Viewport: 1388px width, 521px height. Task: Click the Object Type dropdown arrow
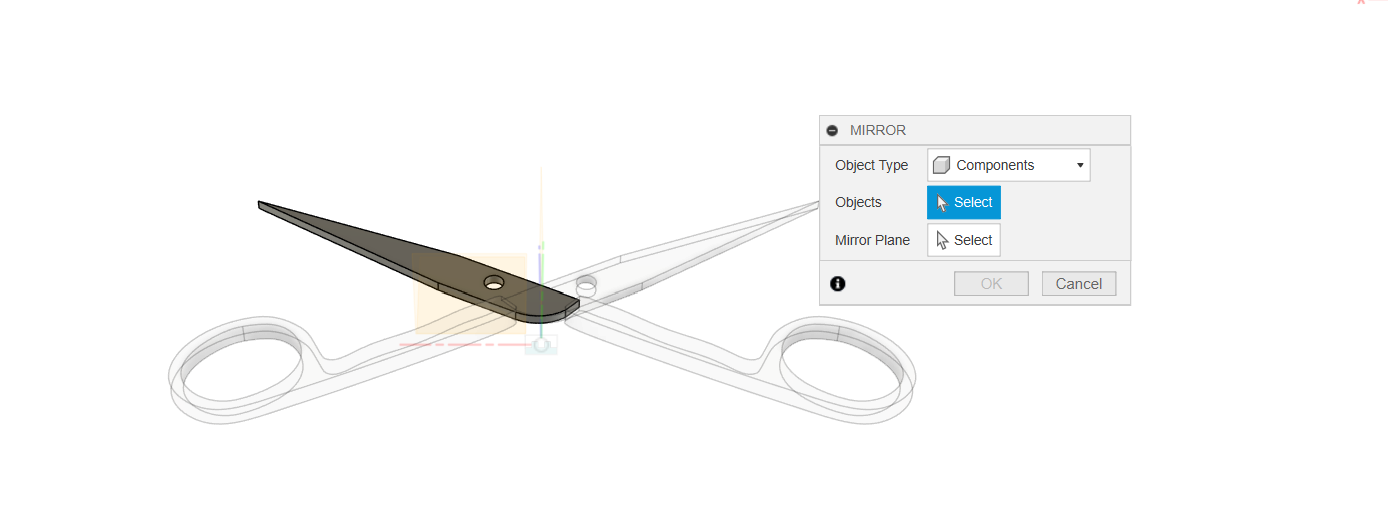coord(1080,165)
